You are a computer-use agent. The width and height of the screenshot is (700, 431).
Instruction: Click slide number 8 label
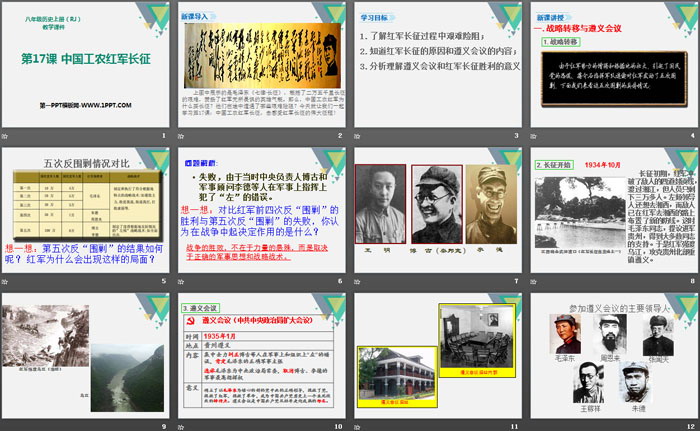pyautogui.click(x=693, y=281)
